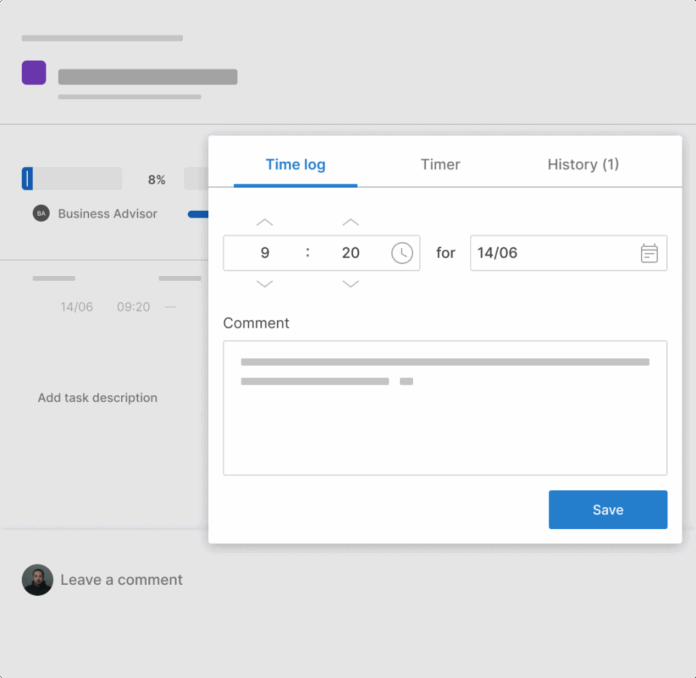Click the Comment text area
The height and width of the screenshot is (678, 696).
tap(445, 420)
